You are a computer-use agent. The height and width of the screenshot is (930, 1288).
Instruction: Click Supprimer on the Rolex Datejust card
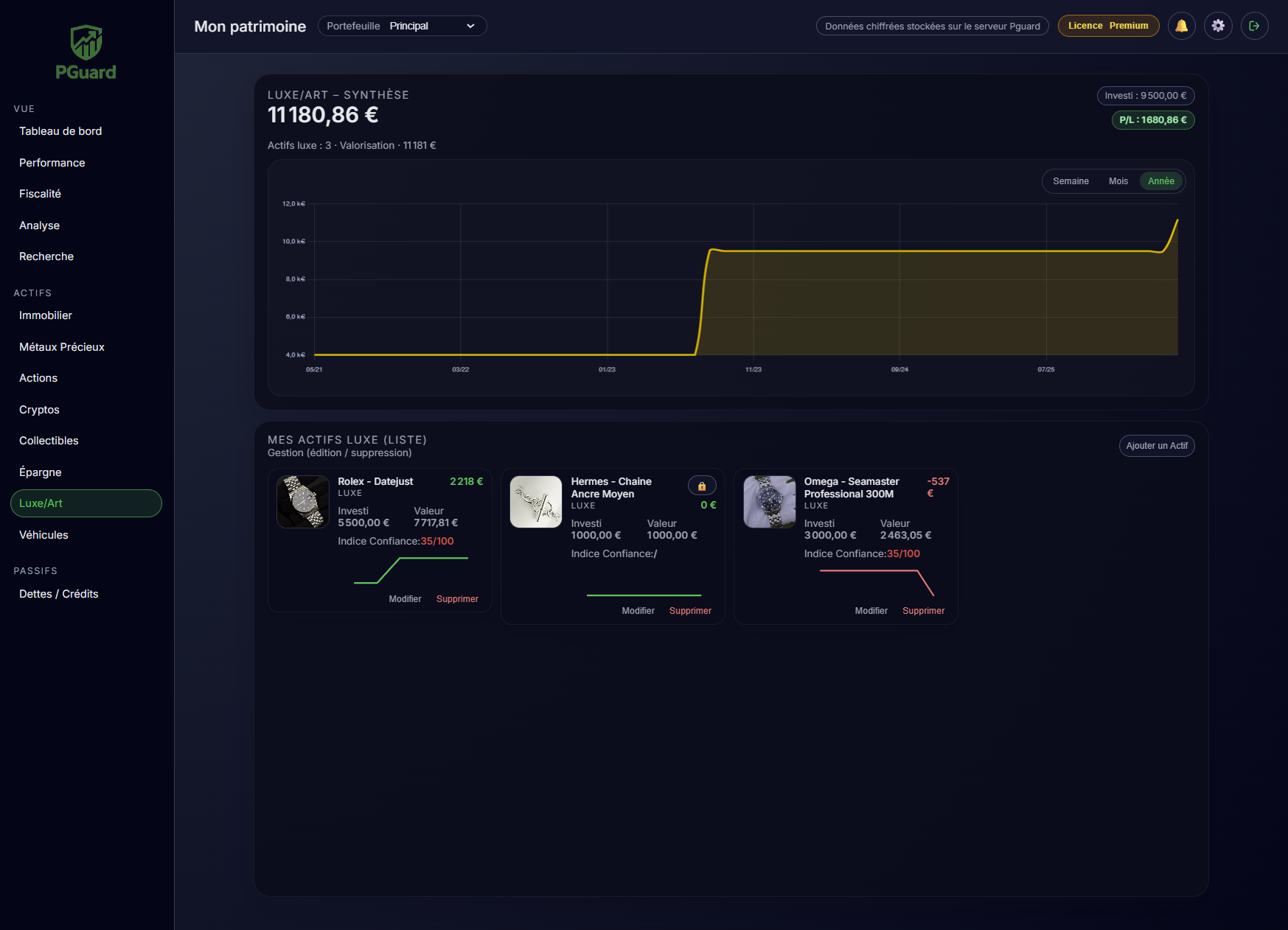click(457, 599)
